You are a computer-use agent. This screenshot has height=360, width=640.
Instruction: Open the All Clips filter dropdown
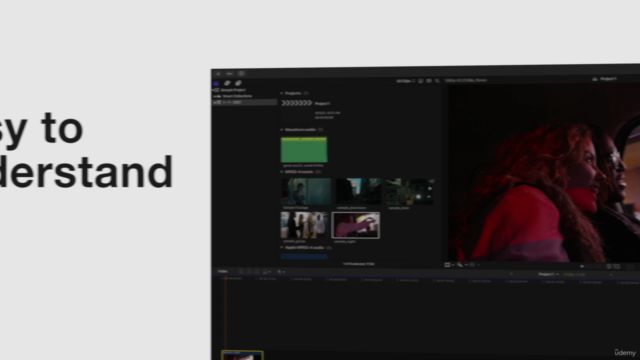(405, 81)
